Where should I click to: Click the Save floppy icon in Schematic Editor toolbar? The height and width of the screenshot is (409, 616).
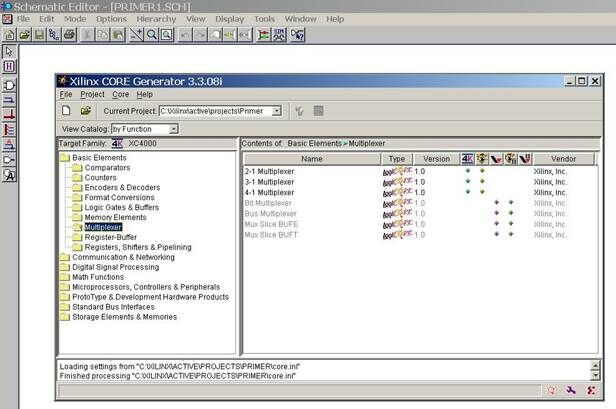pos(39,35)
